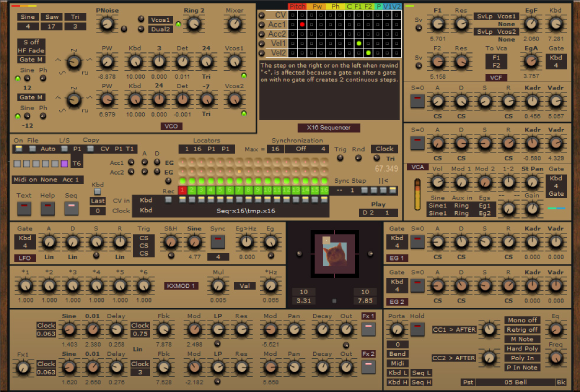580x392 pixels.
Task: Open the Saw waveform selector
Action: [51, 17]
